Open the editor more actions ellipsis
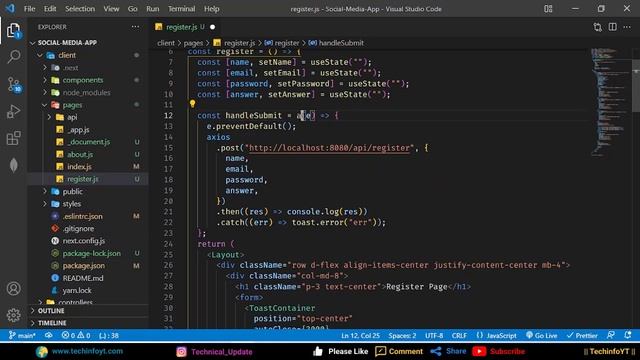The image size is (640, 360). click(627, 27)
